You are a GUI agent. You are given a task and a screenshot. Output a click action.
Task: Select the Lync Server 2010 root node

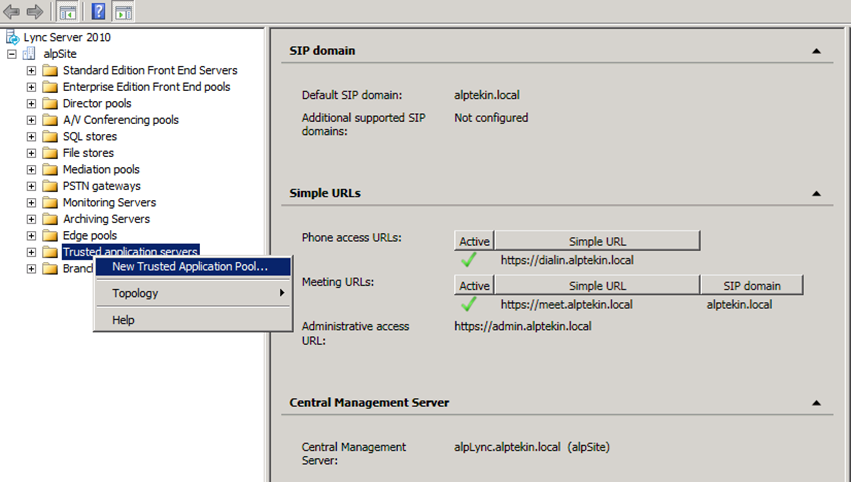click(67, 37)
